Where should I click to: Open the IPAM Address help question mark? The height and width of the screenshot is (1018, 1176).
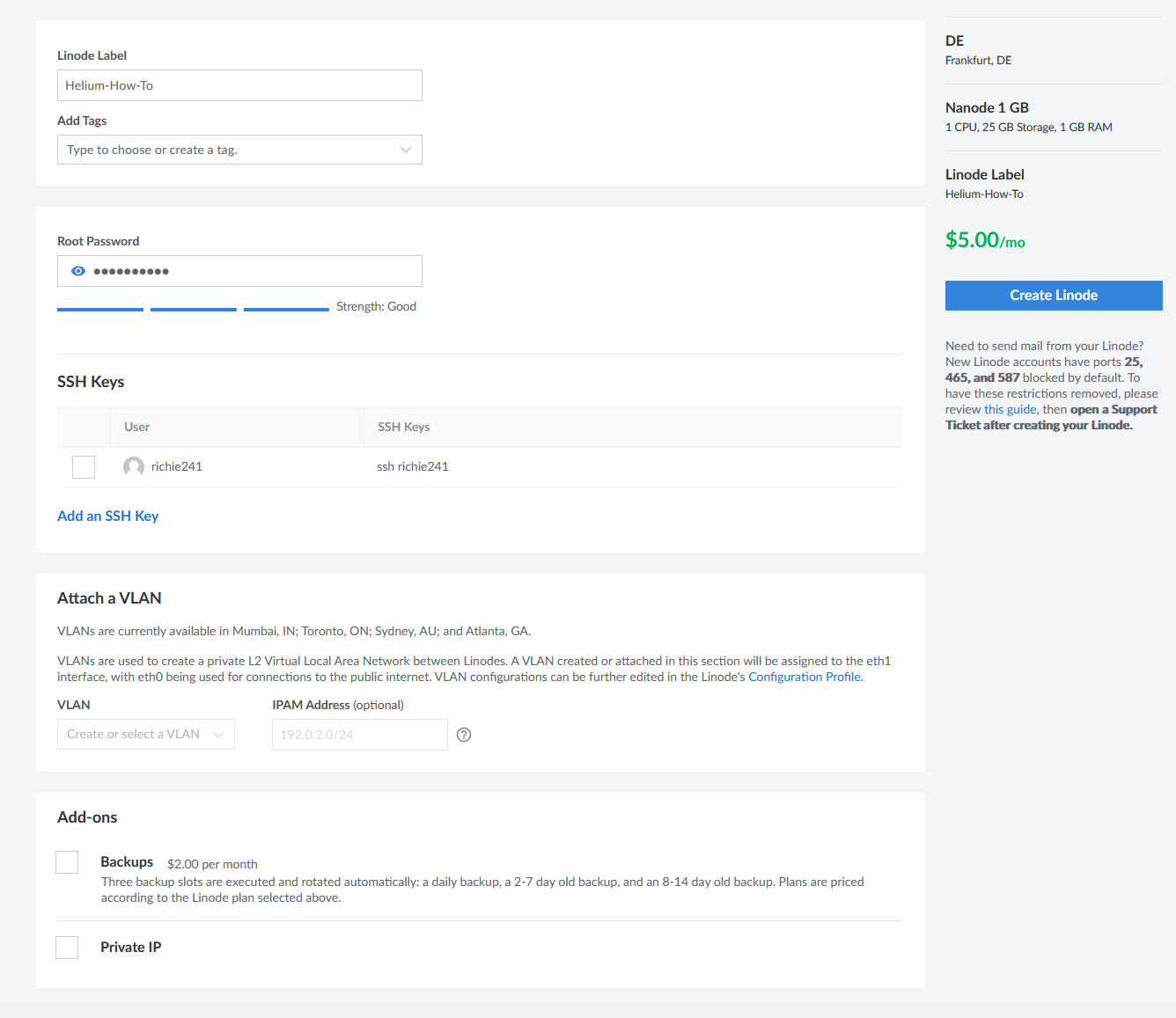coord(464,735)
